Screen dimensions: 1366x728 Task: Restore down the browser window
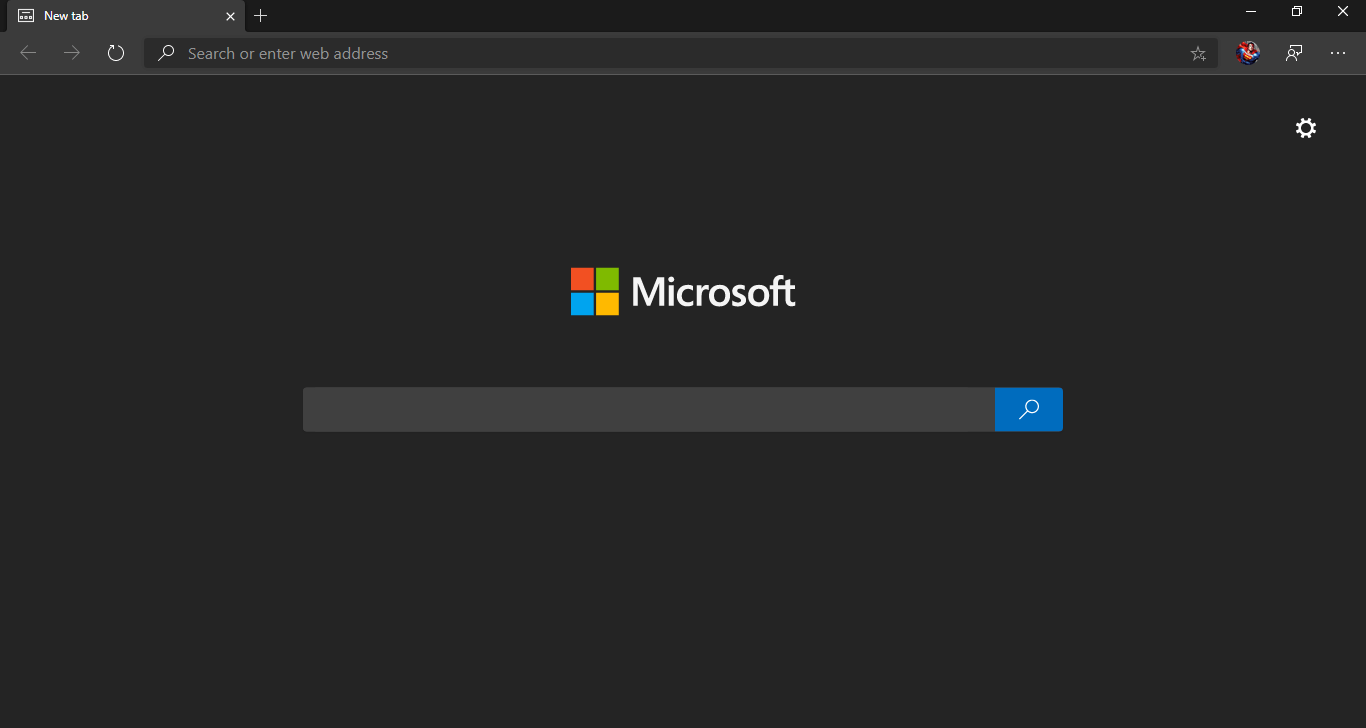1297,12
